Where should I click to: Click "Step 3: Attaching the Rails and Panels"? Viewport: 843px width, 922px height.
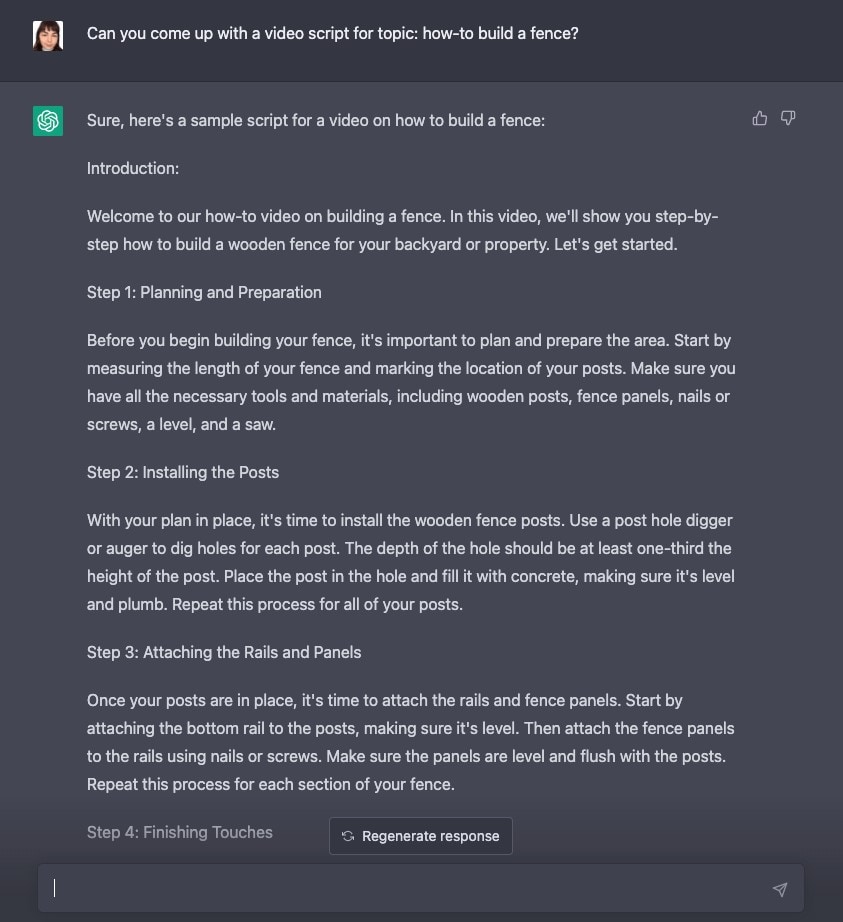(x=224, y=652)
